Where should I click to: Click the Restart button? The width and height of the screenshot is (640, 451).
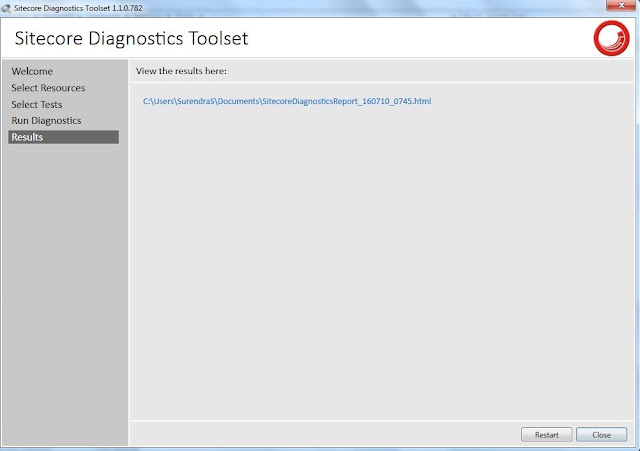(547, 435)
